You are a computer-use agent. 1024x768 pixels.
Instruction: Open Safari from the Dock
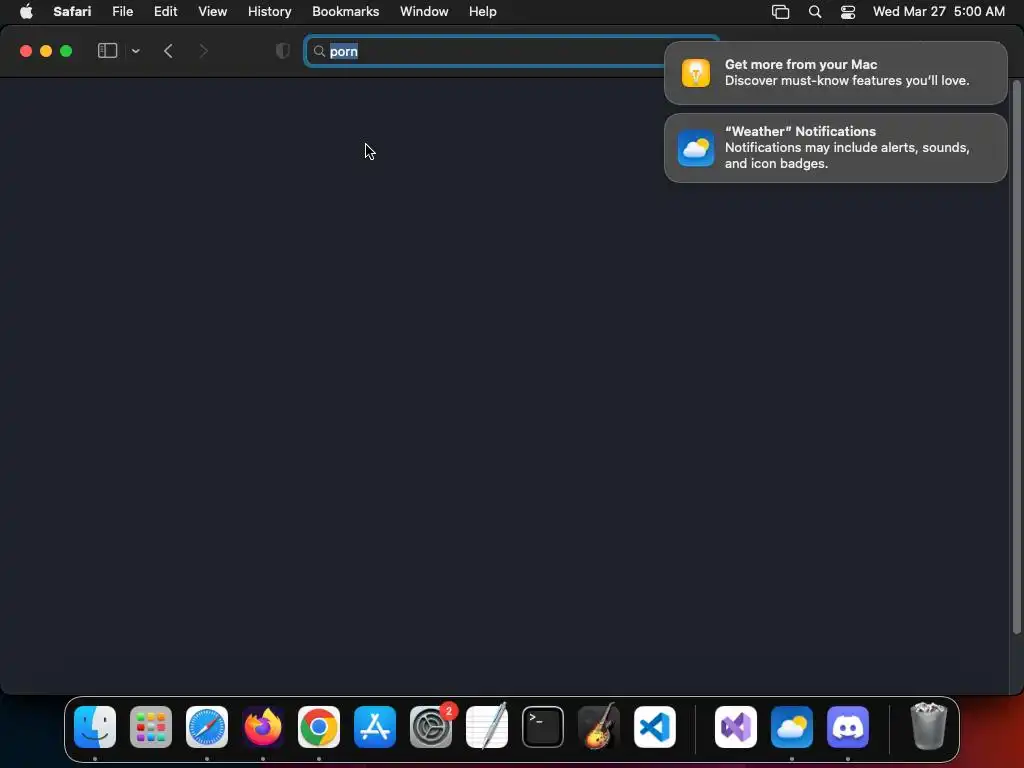pos(207,726)
